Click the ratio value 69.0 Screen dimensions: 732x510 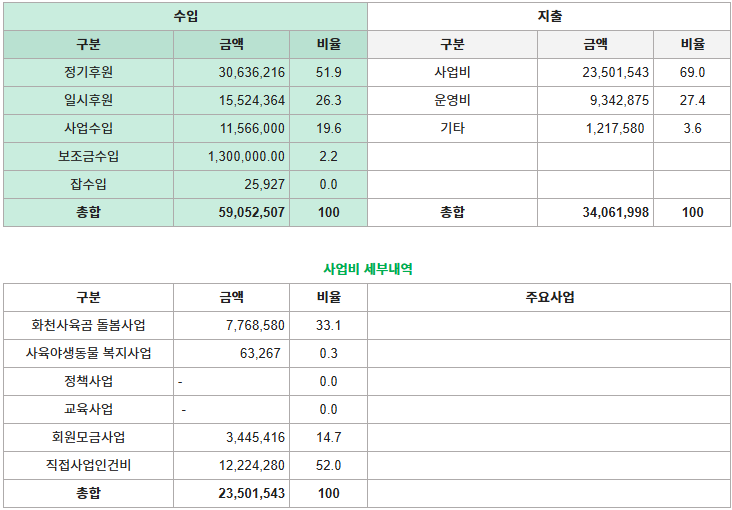pos(692,72)
